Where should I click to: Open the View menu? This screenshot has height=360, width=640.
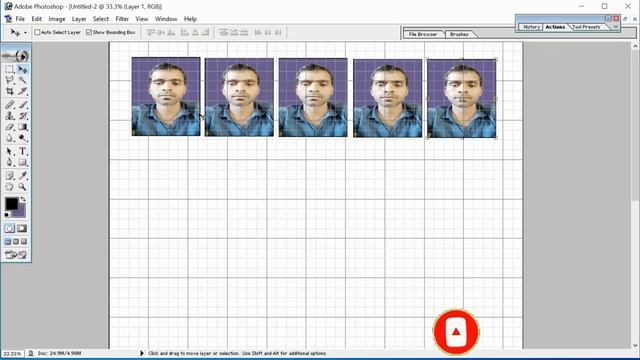click(142, 19)
